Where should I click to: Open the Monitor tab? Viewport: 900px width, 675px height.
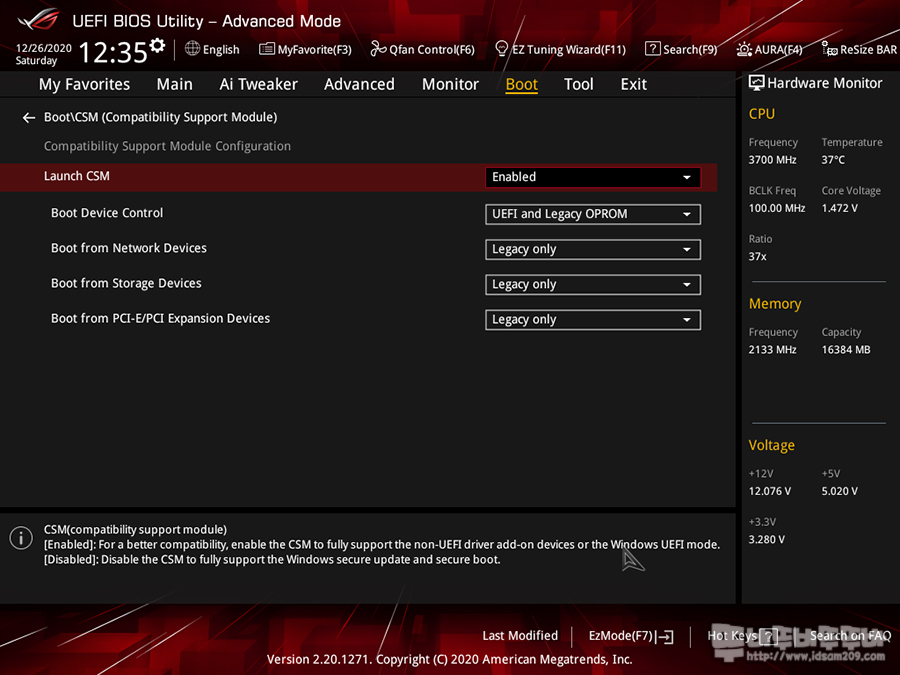pyautogui.click(x=450, y=84)
